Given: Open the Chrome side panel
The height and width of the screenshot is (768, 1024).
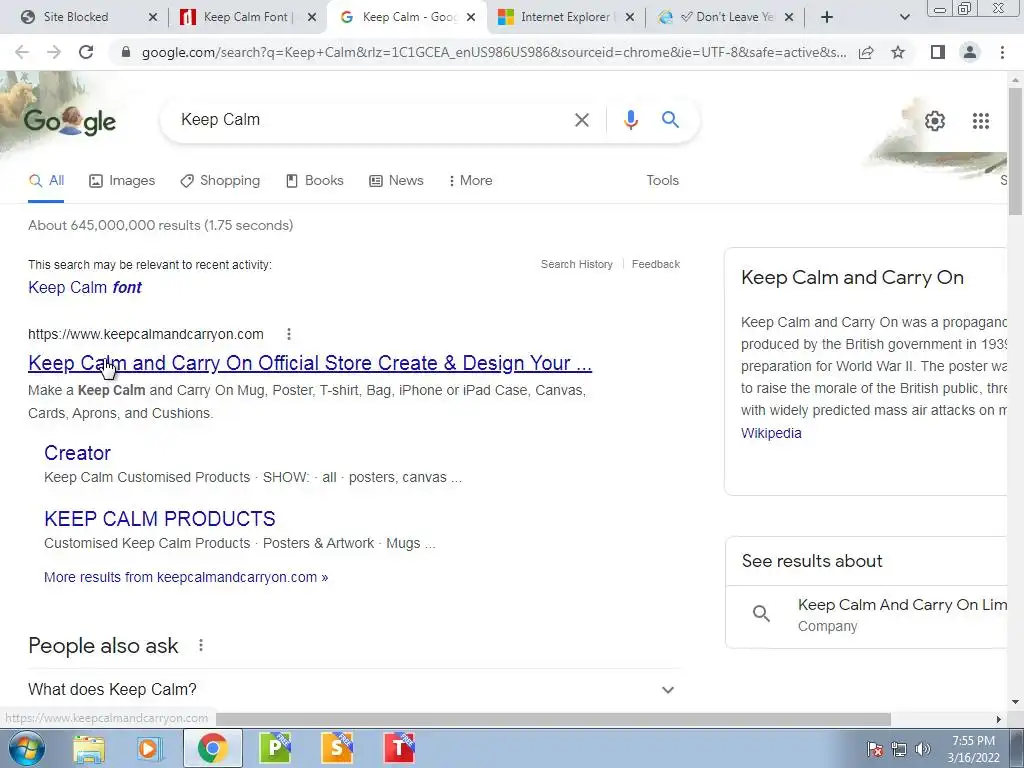Looking at the screenshot, I should coord(938,52).
